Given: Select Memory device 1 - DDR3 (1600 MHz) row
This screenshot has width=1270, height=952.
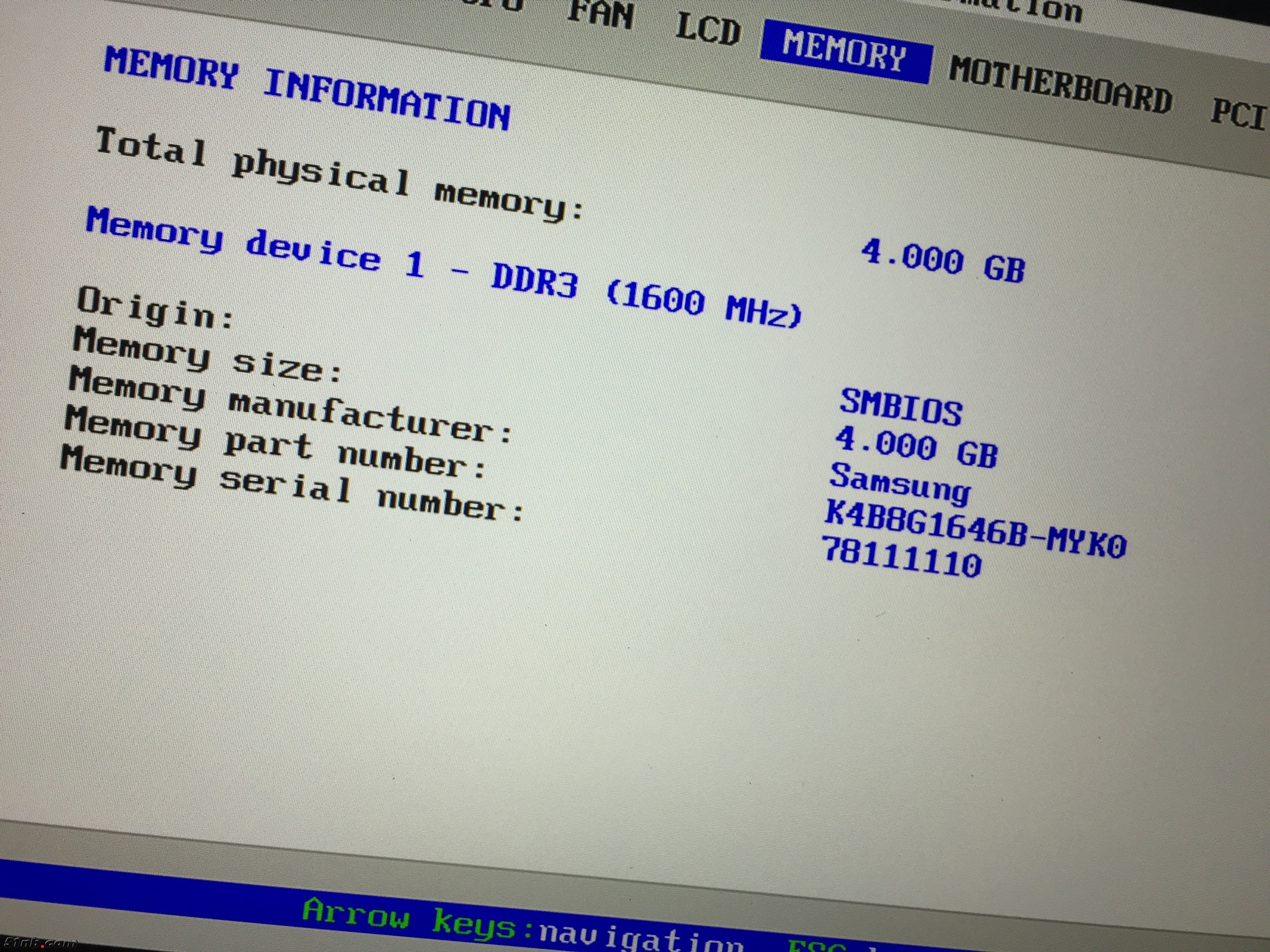Looking at the screenshot, I should pyautogui.click(x=443, y=268).
